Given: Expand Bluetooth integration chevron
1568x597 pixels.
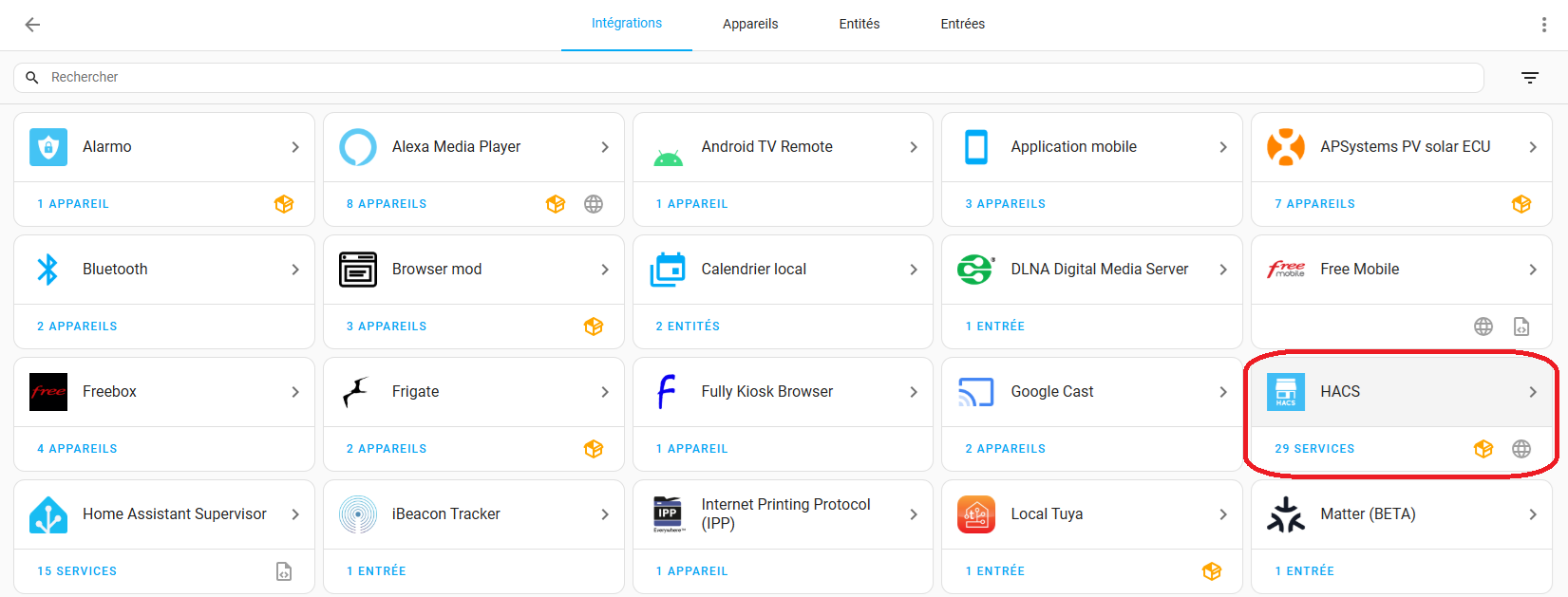Looking at the screenshot, I should tap(295, 270).
